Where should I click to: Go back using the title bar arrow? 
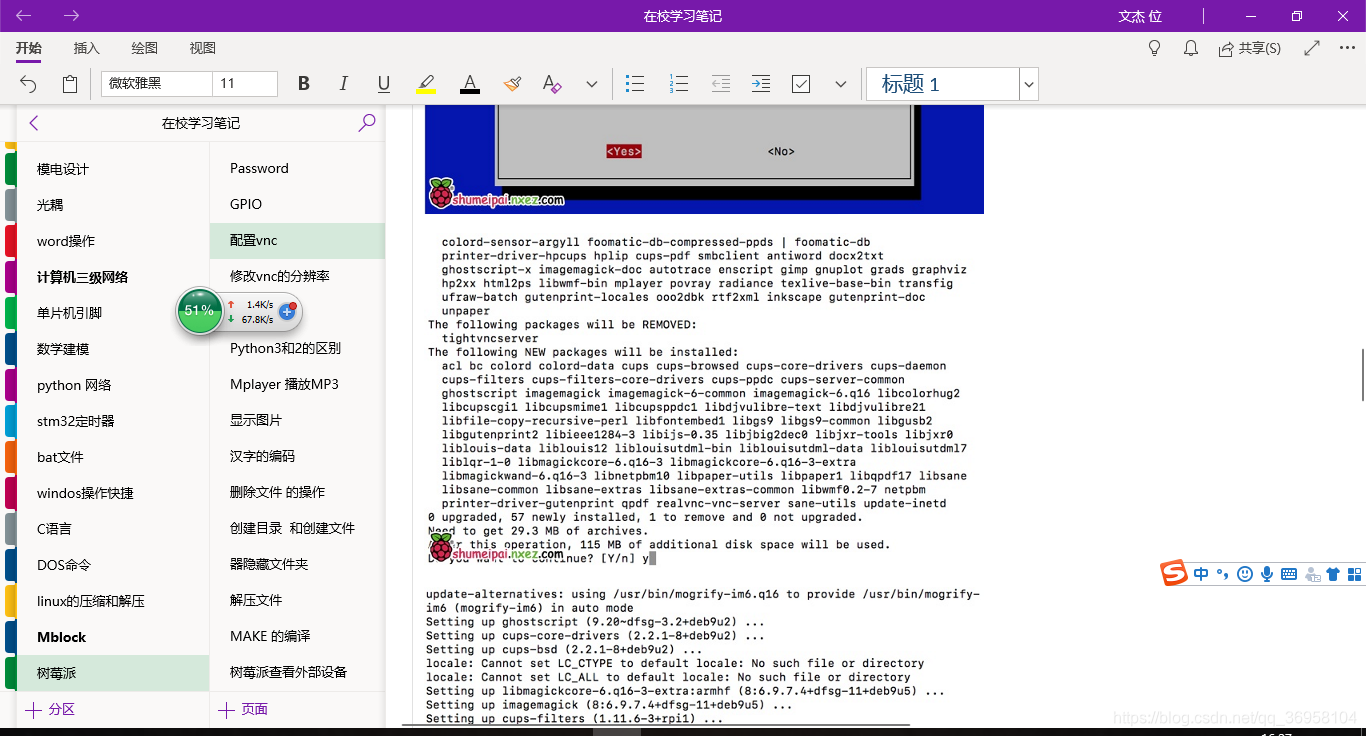(24, 16)
